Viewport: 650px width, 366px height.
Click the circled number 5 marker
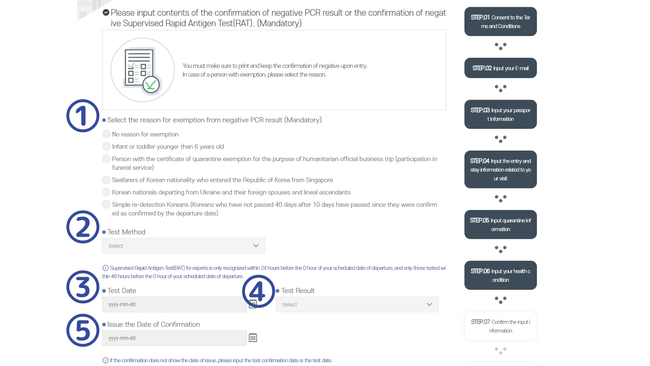(82, 330)
